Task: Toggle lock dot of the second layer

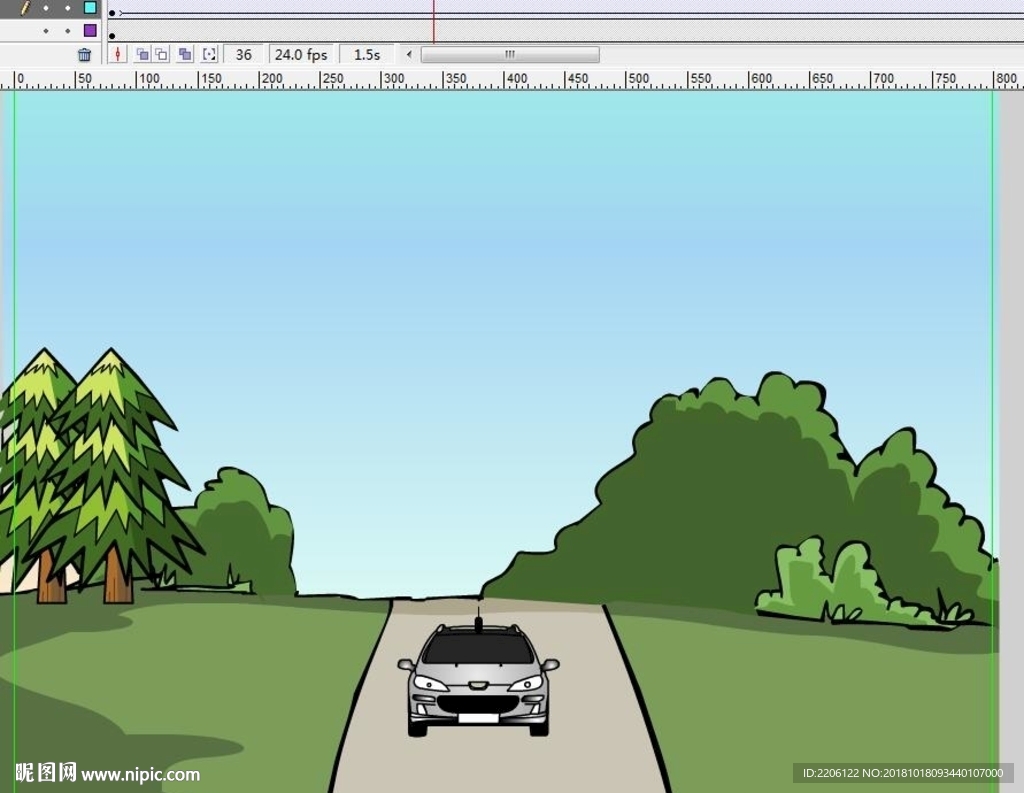Action: click(x=68, y=31)
